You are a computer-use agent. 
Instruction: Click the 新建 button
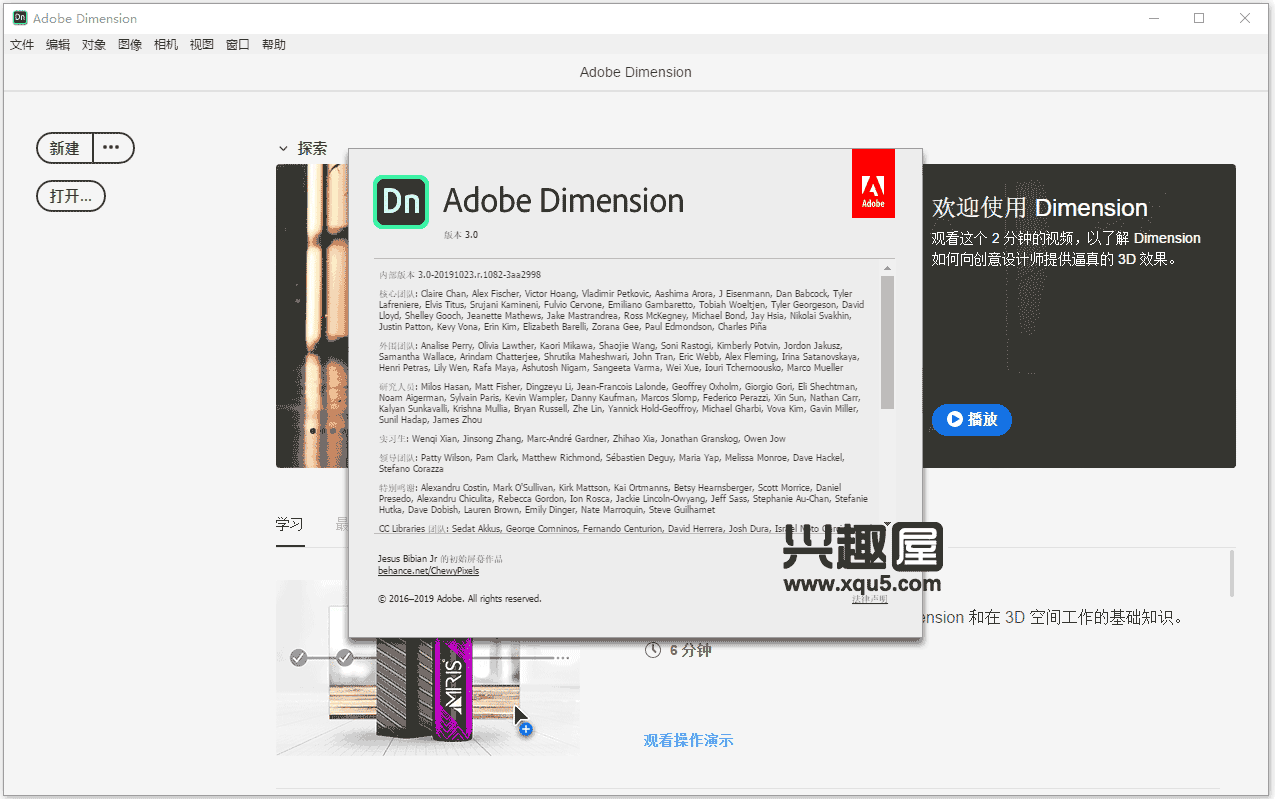65,148
